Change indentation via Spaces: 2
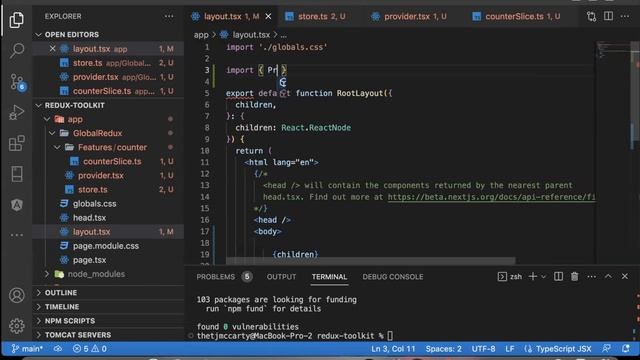Image resolution: width=640 pixels, height=360 pixels. 444,349
